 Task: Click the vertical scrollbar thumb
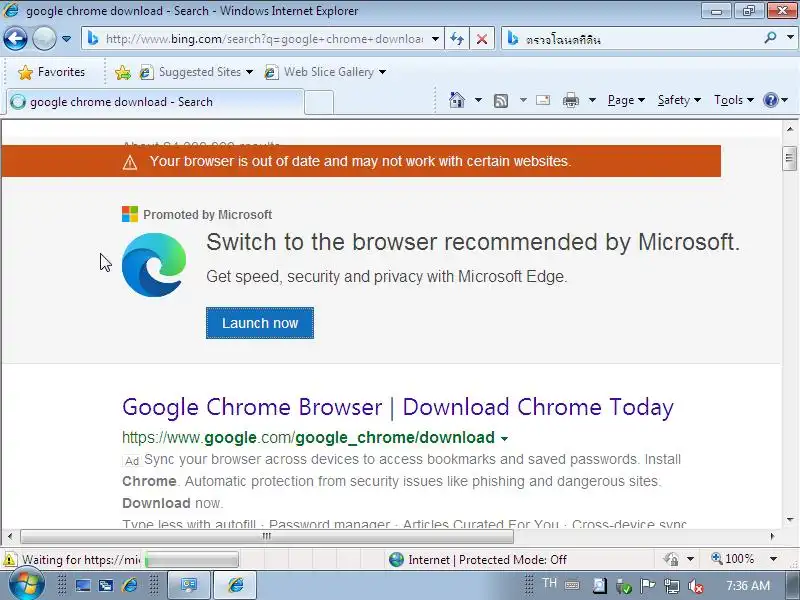pyautogui.click(x=790, y=158)
